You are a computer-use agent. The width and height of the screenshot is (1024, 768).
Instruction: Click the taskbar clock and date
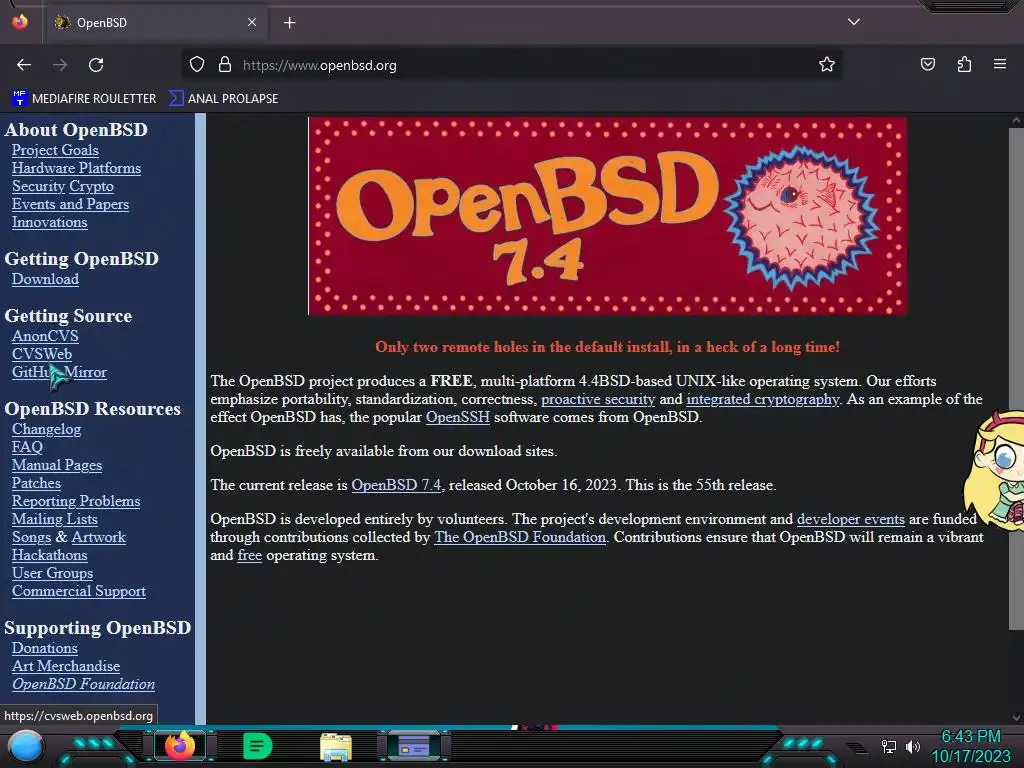point(971,746)
